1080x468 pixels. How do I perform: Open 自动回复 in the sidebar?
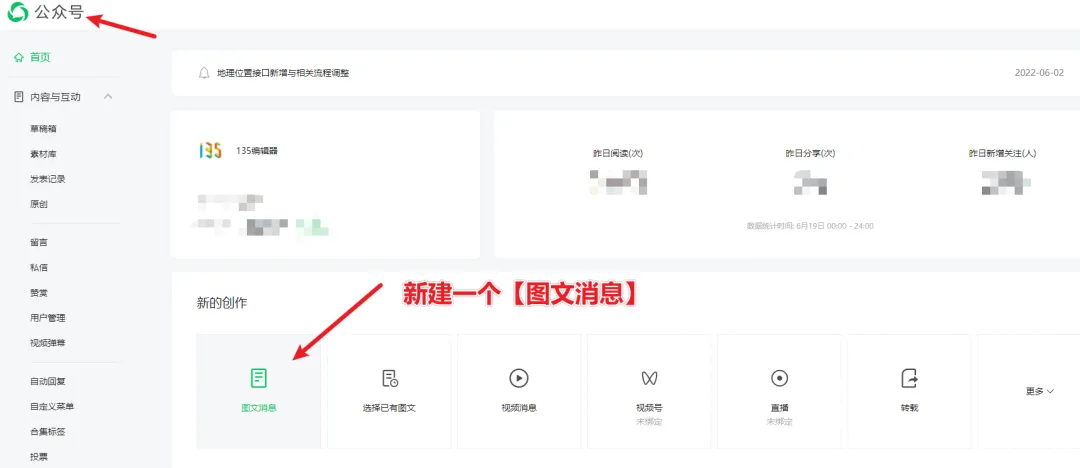(48, 381)
